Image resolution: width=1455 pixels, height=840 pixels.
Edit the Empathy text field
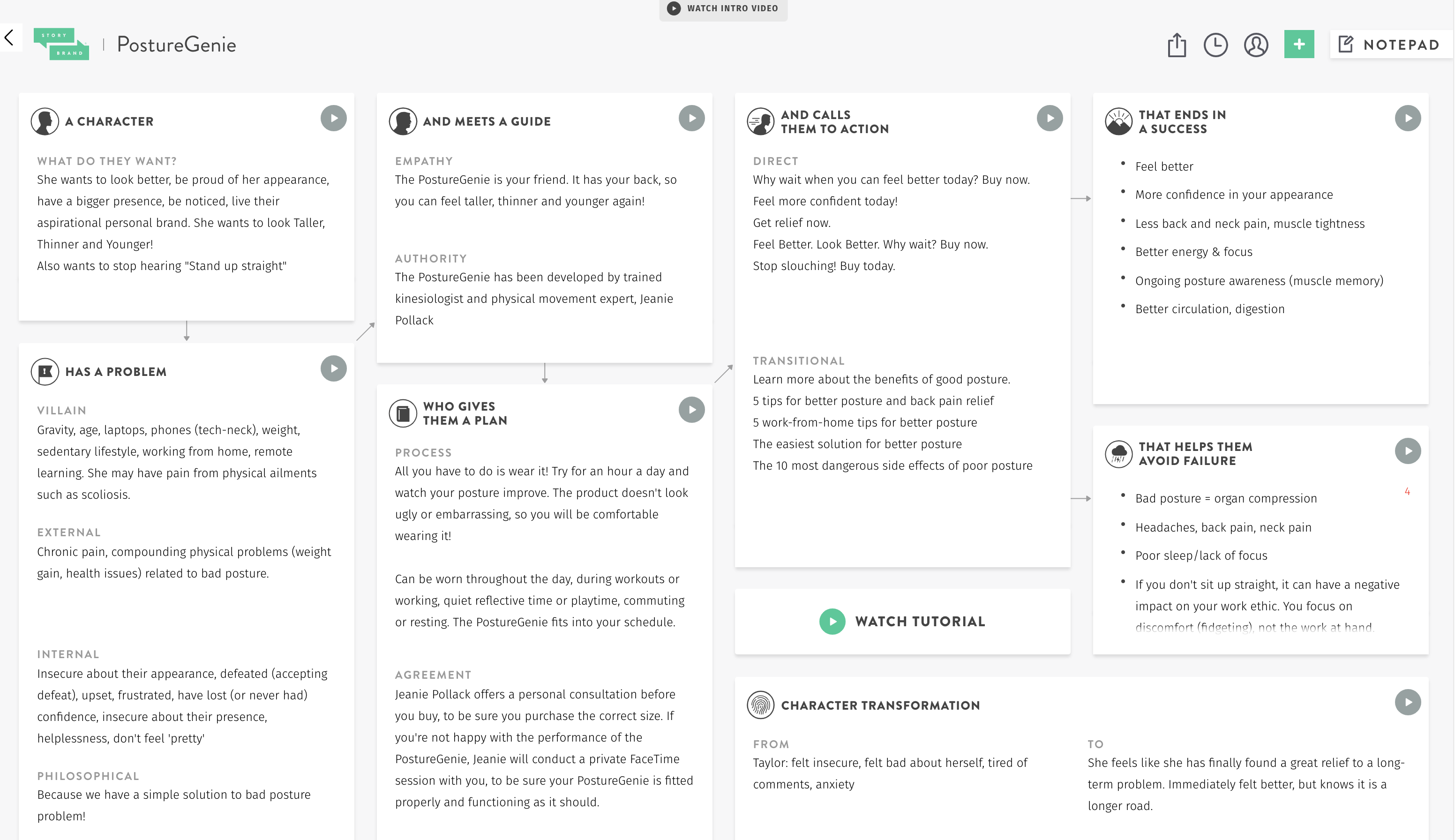(535, 190)
